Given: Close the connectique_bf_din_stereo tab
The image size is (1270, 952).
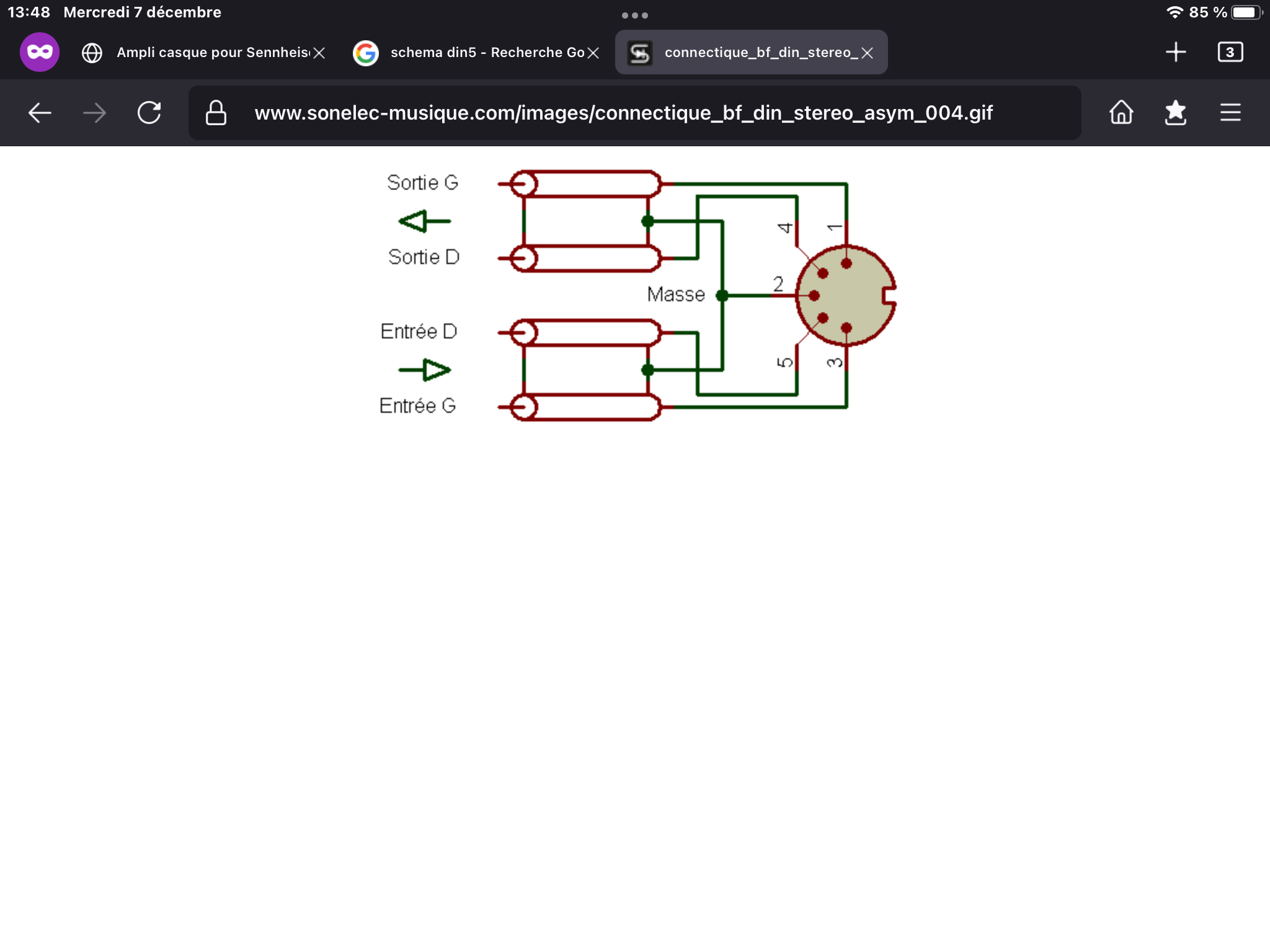Looking at the screenshot, I should 868,53.
